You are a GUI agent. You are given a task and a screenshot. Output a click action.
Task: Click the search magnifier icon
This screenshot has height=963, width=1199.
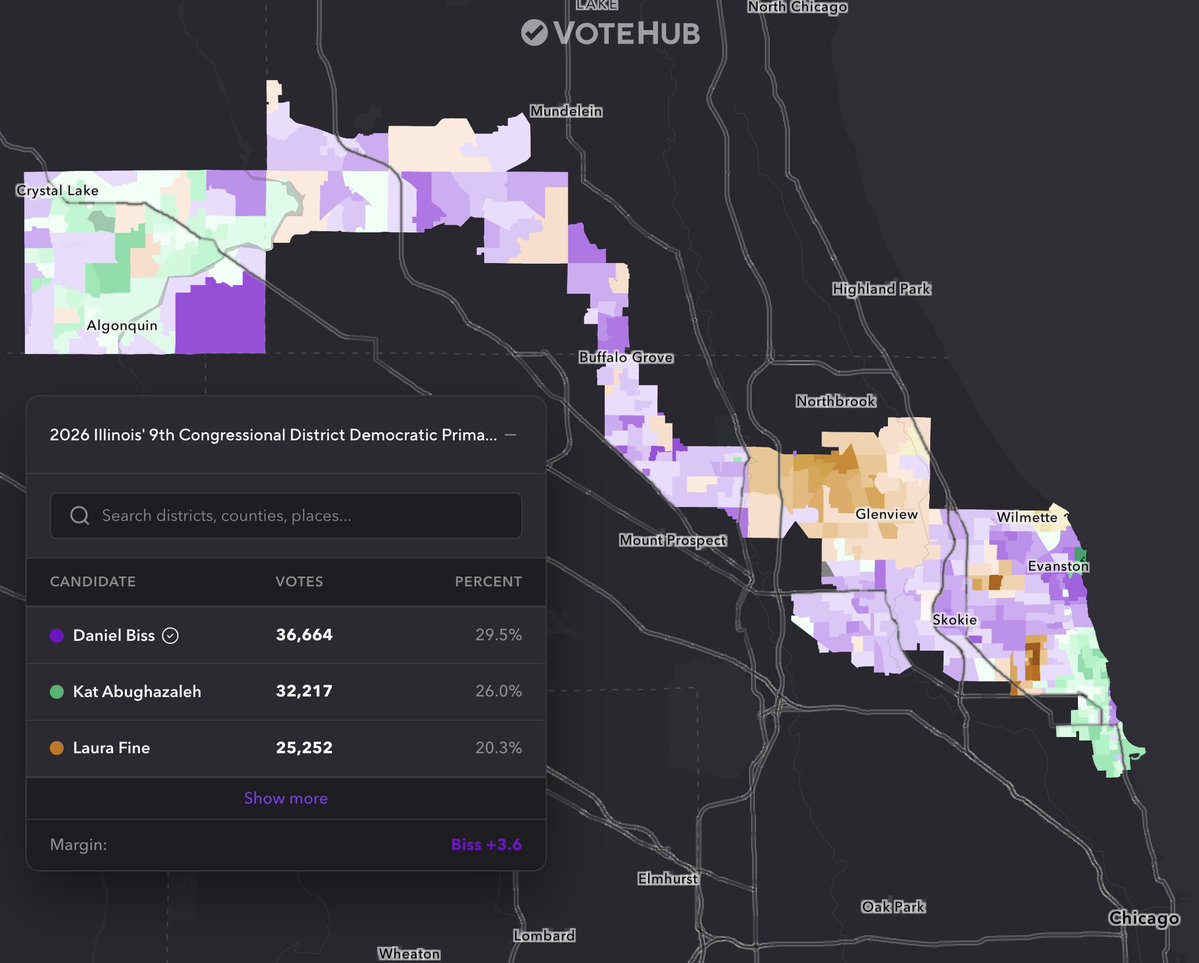(79, 515)
